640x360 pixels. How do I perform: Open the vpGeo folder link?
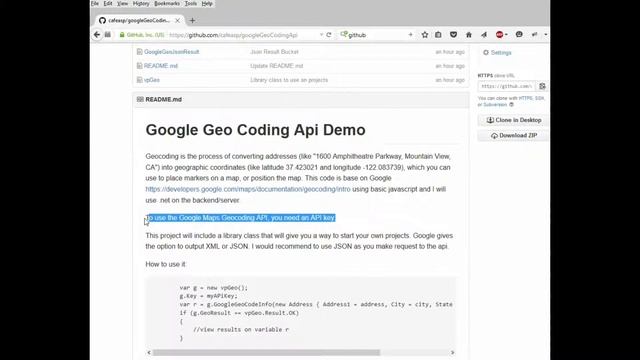(x=152, y=80)
